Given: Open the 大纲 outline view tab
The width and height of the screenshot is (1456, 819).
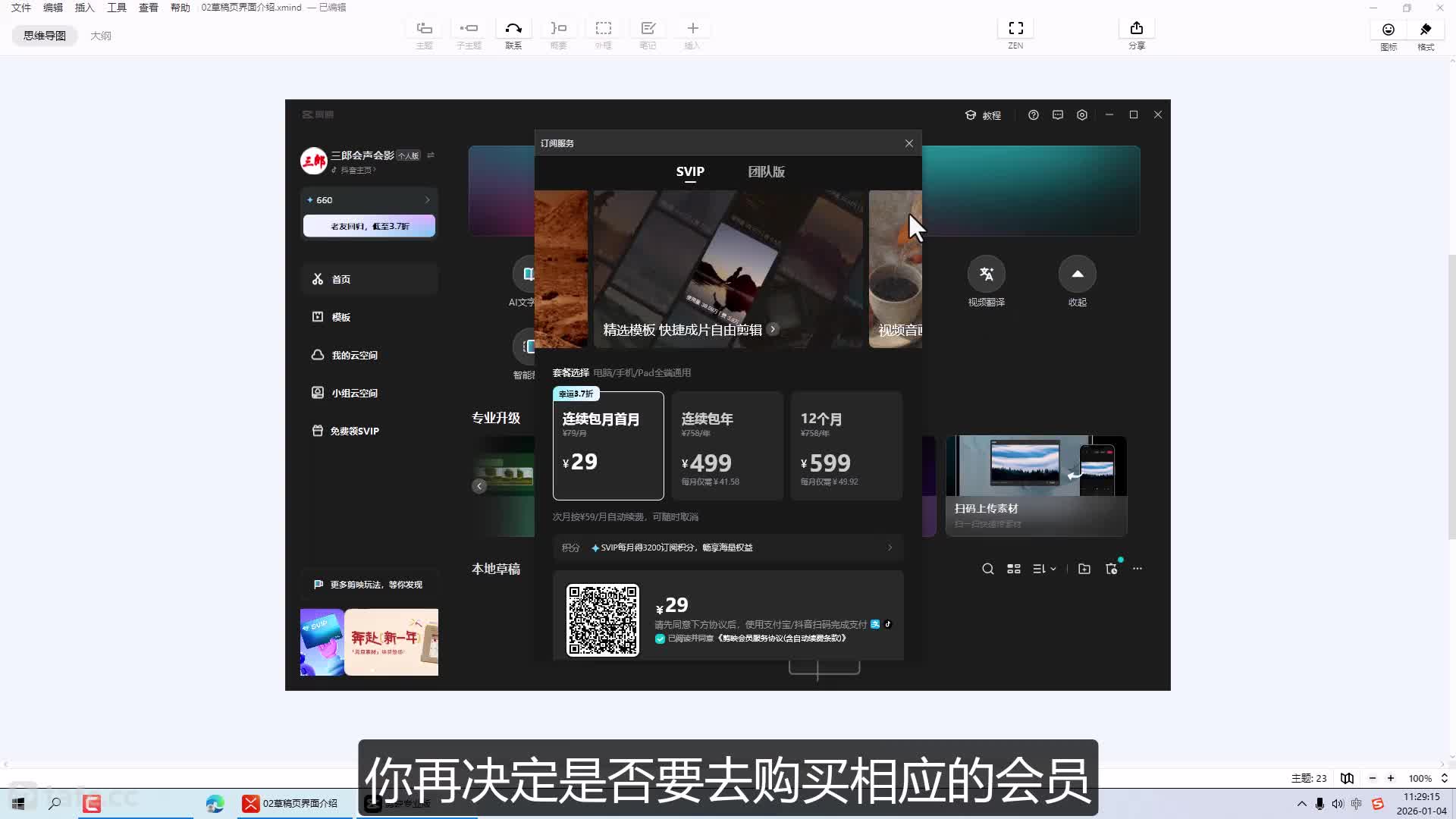Looking at the screenshot, I should click(x=101, y=36).
